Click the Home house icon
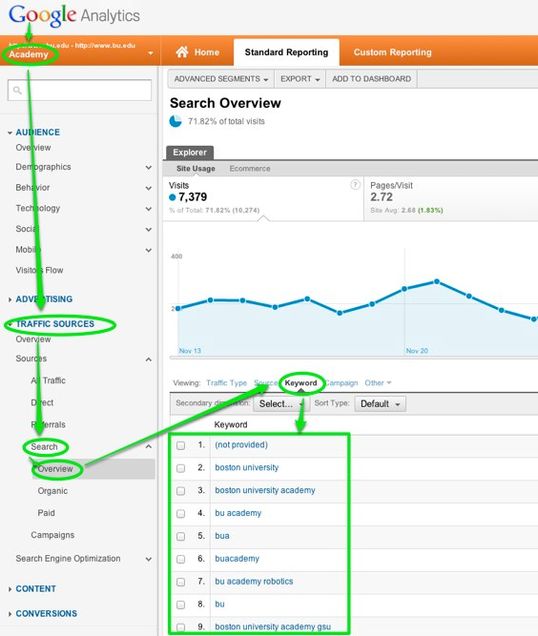The image size is (538, 636). pos(182,52)
